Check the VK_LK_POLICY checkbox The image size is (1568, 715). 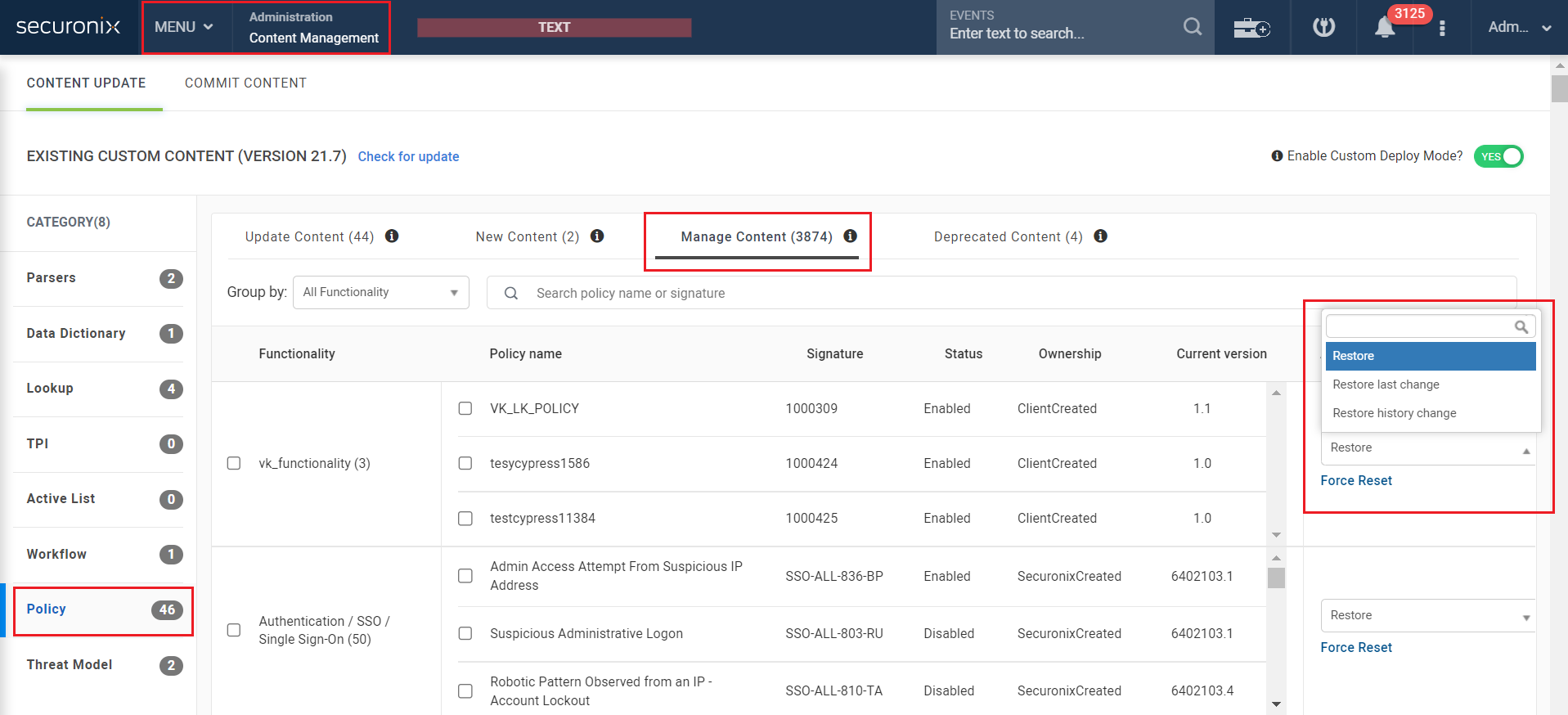point(465,408)
